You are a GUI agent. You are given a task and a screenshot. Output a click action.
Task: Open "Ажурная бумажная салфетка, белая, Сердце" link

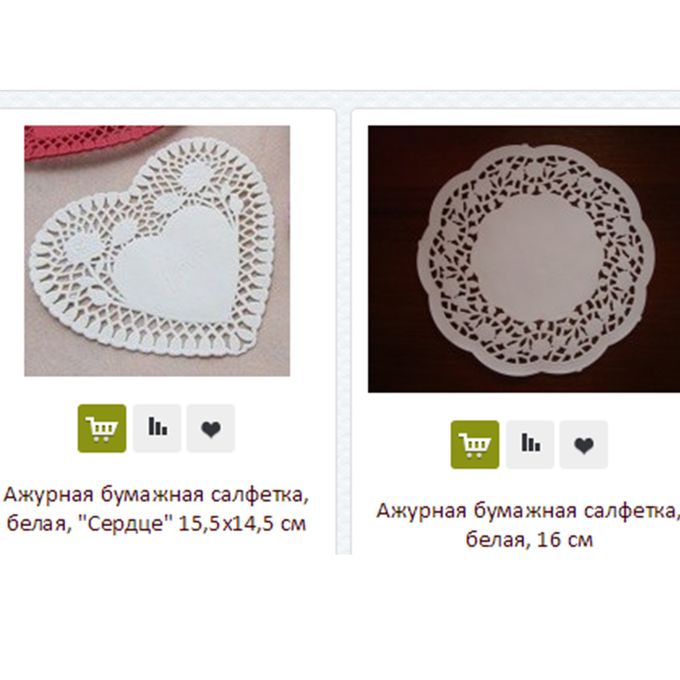click(156, 509)
